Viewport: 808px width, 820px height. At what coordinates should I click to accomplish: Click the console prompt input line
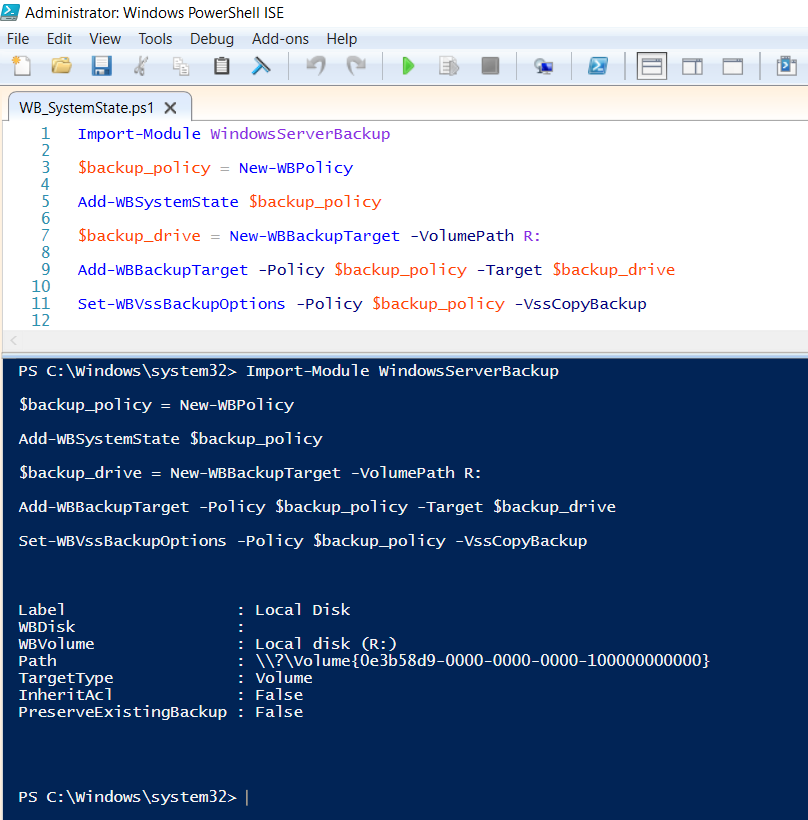pyautogui.click(x=400, y=797)
